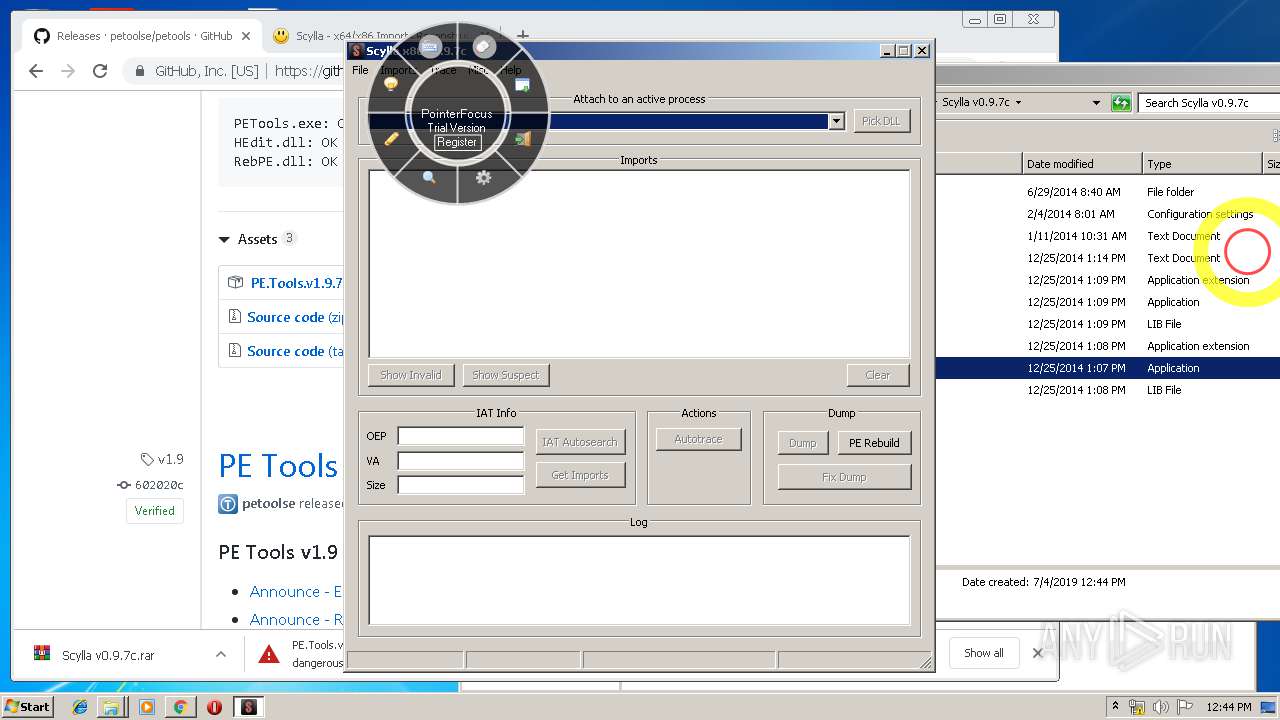Click the lock icon beside GitHub, Inc.
1280x720 pixels.
(141, 71)
